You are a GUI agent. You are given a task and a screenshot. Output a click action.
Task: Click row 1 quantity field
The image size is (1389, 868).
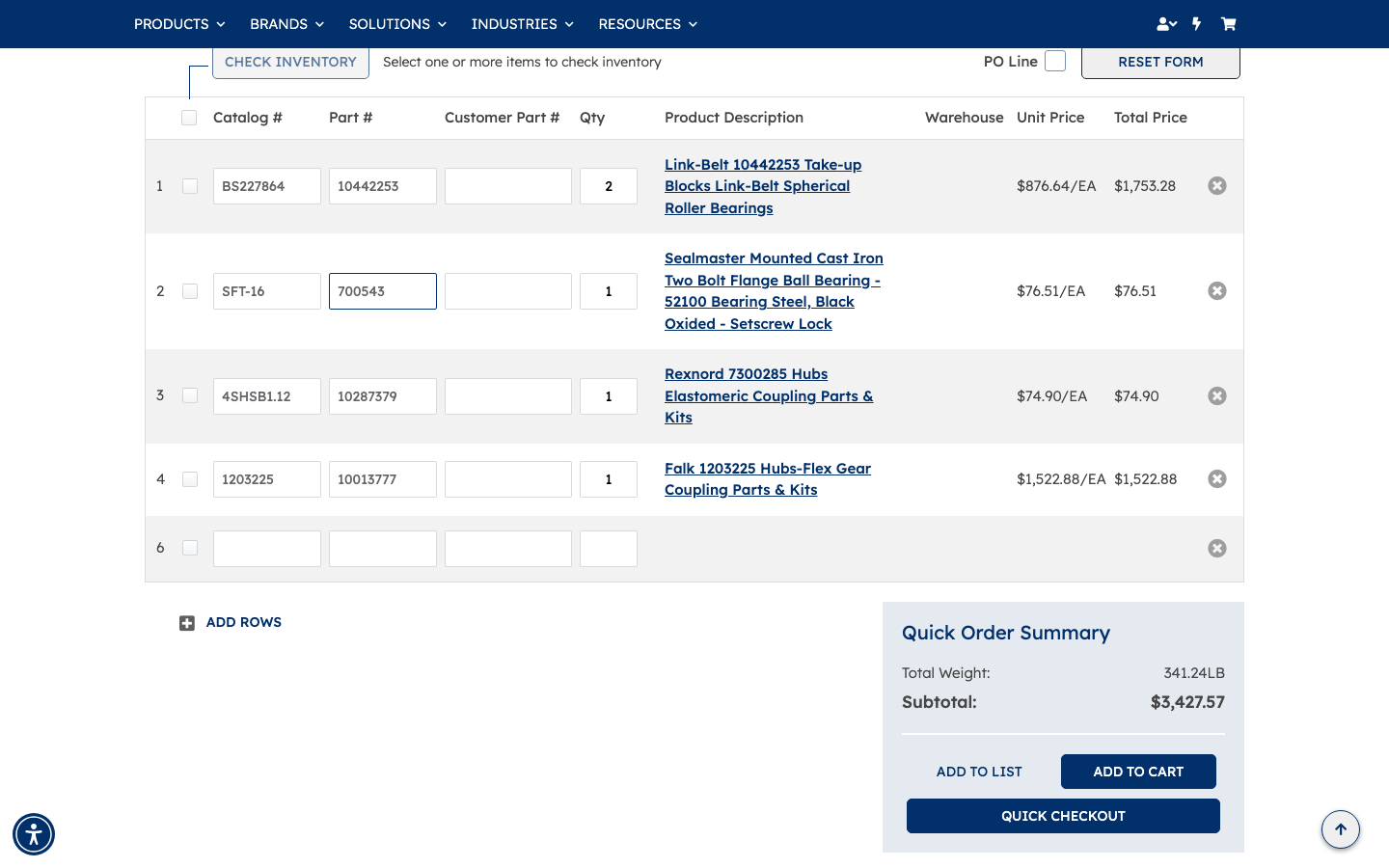(609, 186)
